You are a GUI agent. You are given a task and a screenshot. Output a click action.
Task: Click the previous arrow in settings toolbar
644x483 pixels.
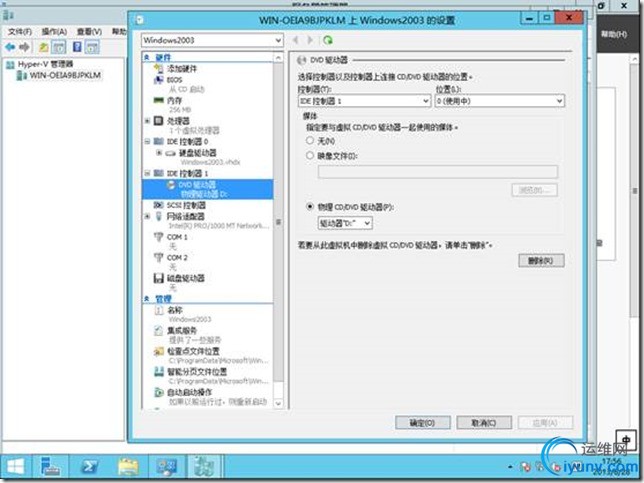tap(296, 40)
